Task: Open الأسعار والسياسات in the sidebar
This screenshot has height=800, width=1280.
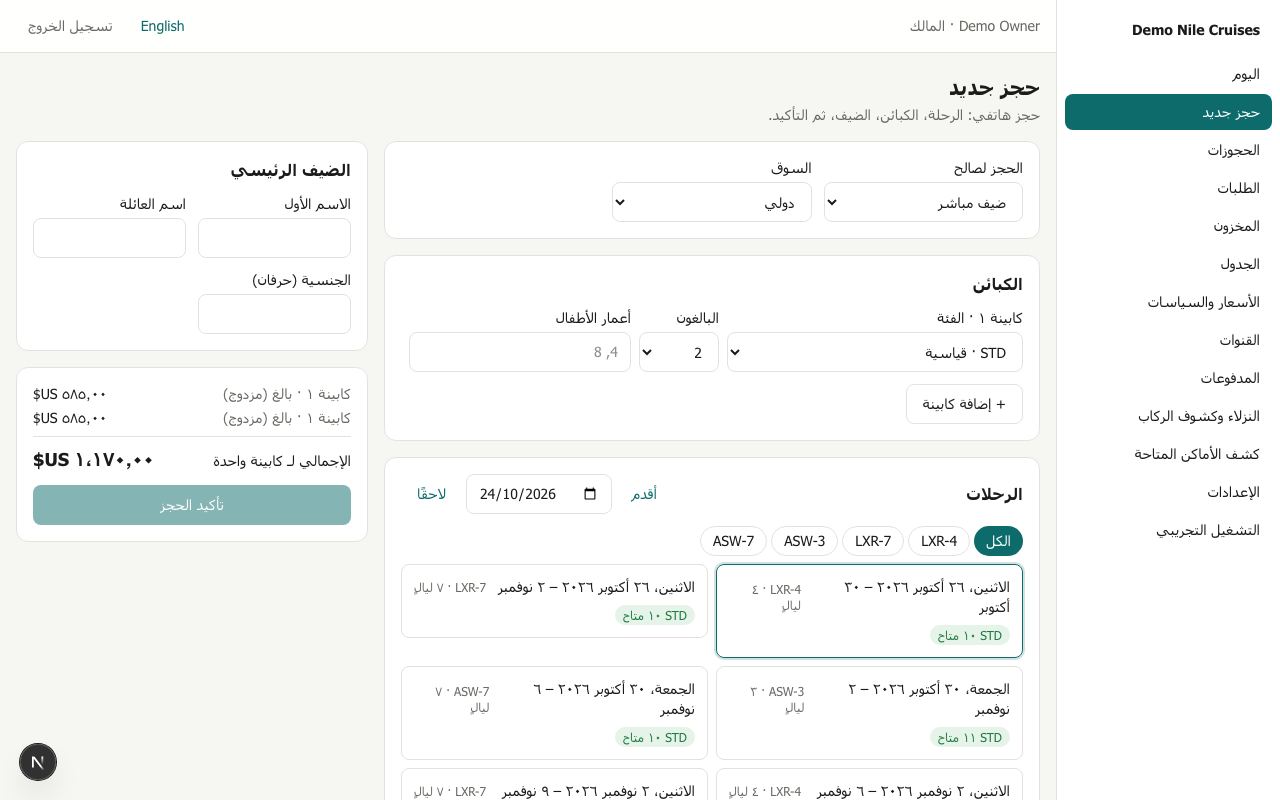Action: click(x=1168, y=302)
